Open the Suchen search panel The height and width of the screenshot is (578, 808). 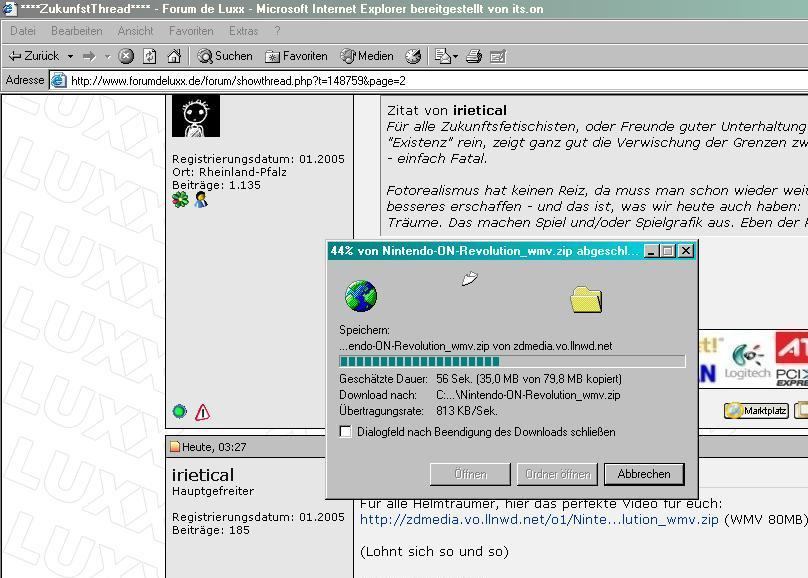tap(225, 56)
